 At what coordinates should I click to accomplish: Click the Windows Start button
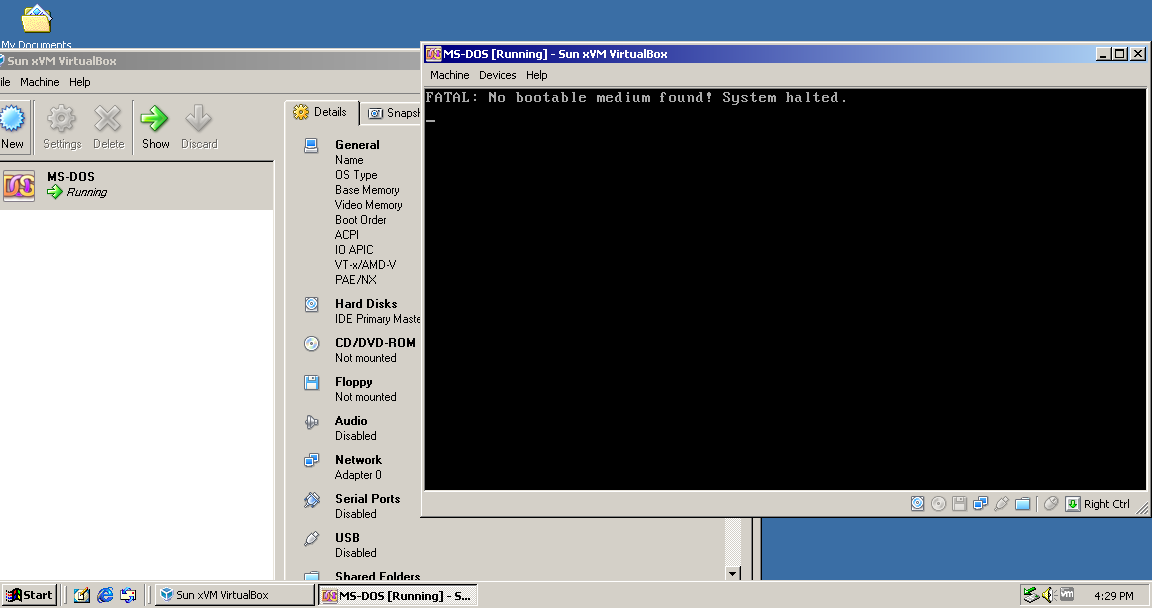pyautogui.click(x=29, y=595)
